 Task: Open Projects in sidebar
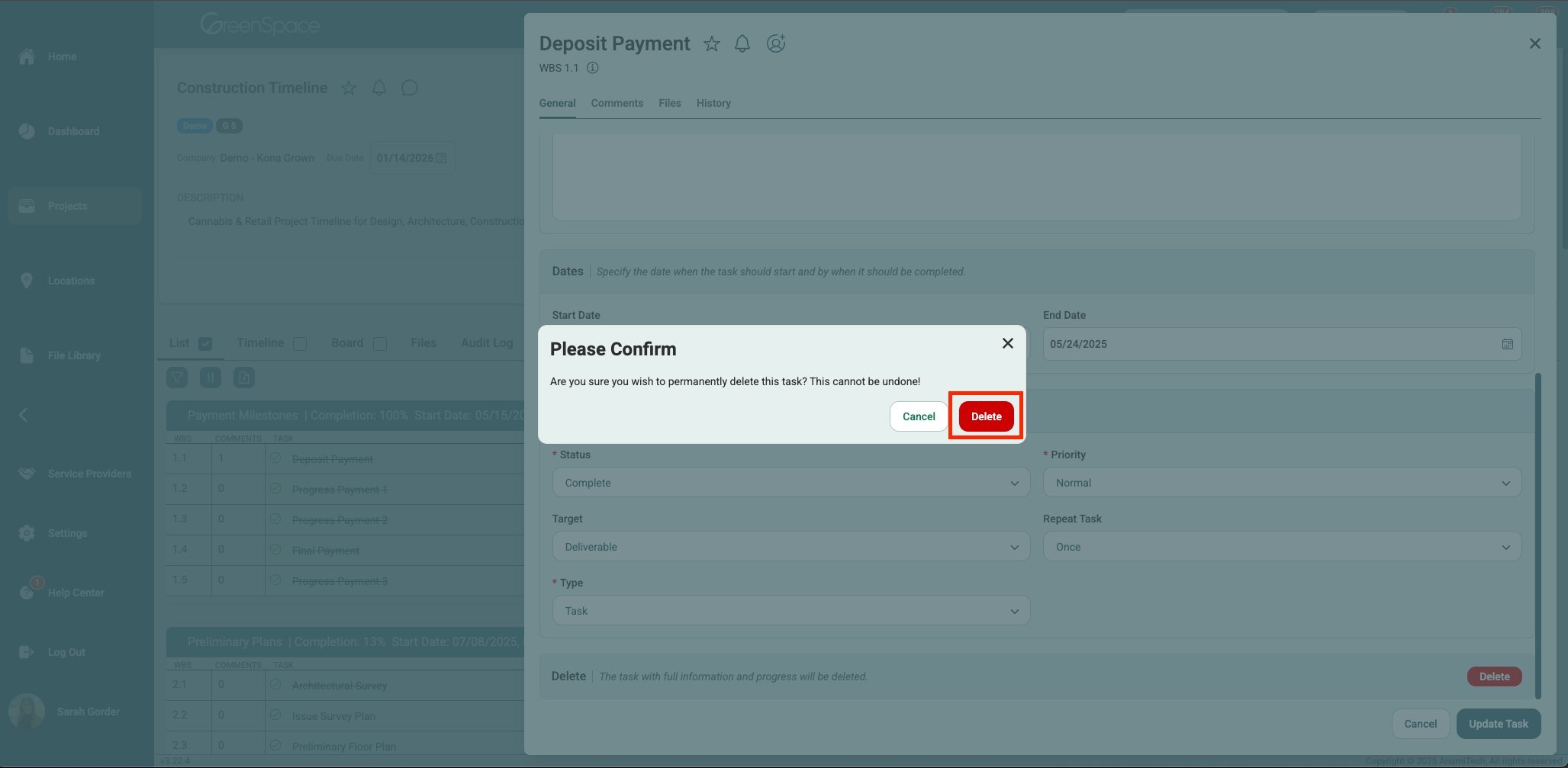pyautogui.click(x=75, y=206)
